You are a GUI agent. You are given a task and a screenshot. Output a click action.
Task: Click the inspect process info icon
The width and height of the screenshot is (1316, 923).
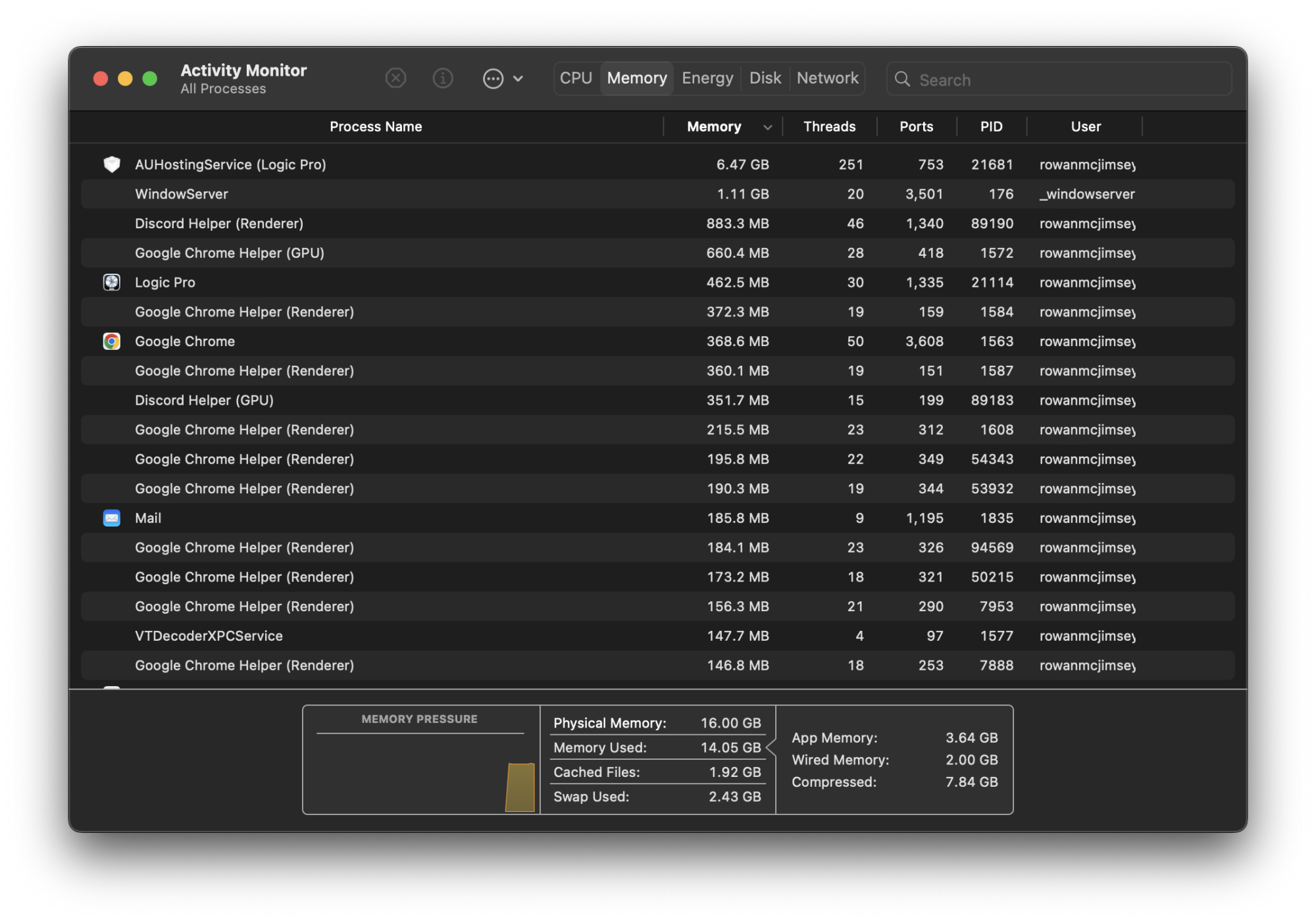[443, 78]
